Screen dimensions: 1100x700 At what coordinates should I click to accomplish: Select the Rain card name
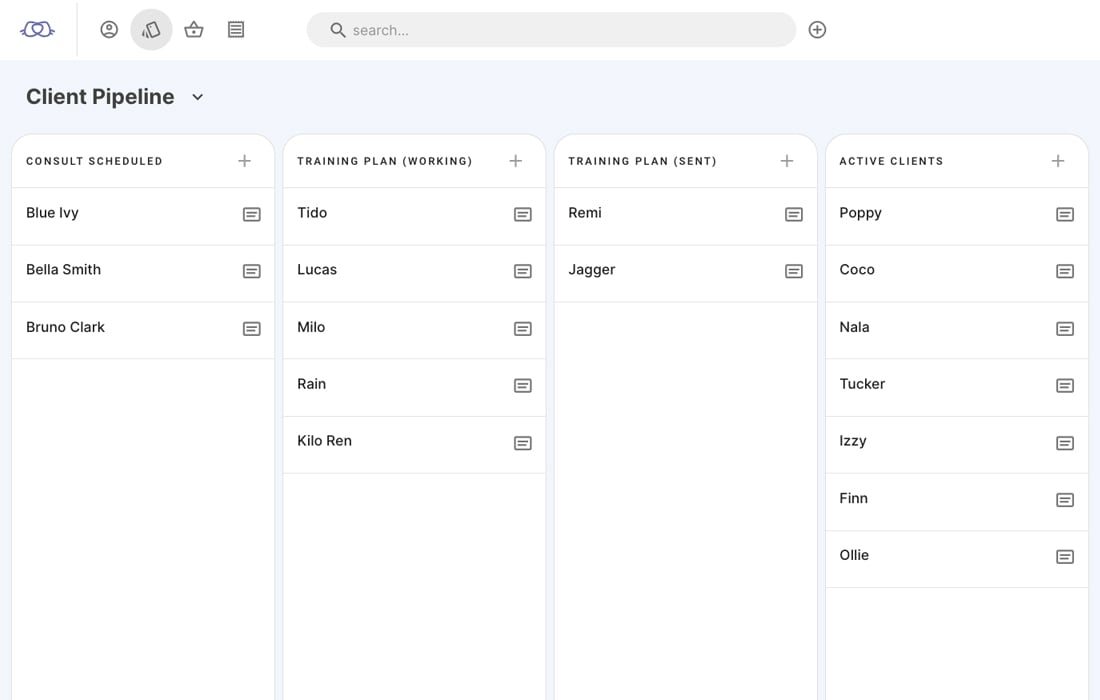click(311, 384)
